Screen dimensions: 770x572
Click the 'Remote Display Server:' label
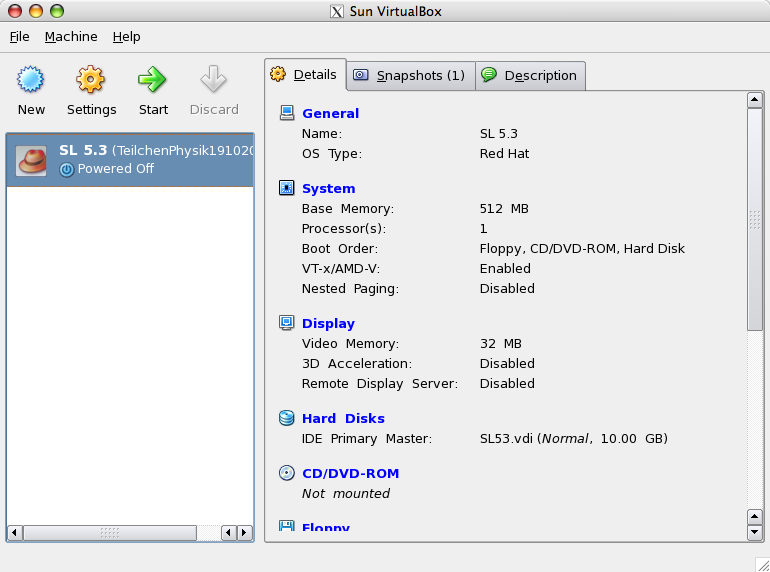click(x=380, y=384)
